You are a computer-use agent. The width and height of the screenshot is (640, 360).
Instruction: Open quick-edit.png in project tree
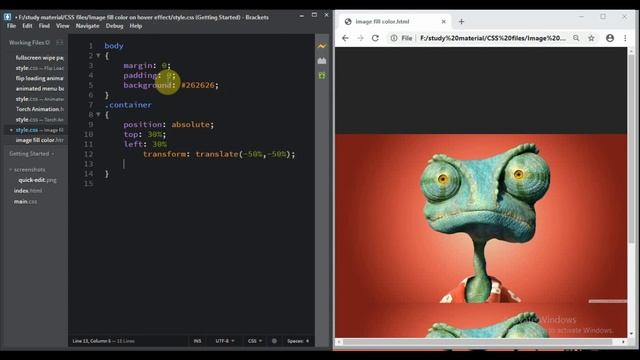pos(37,180)
